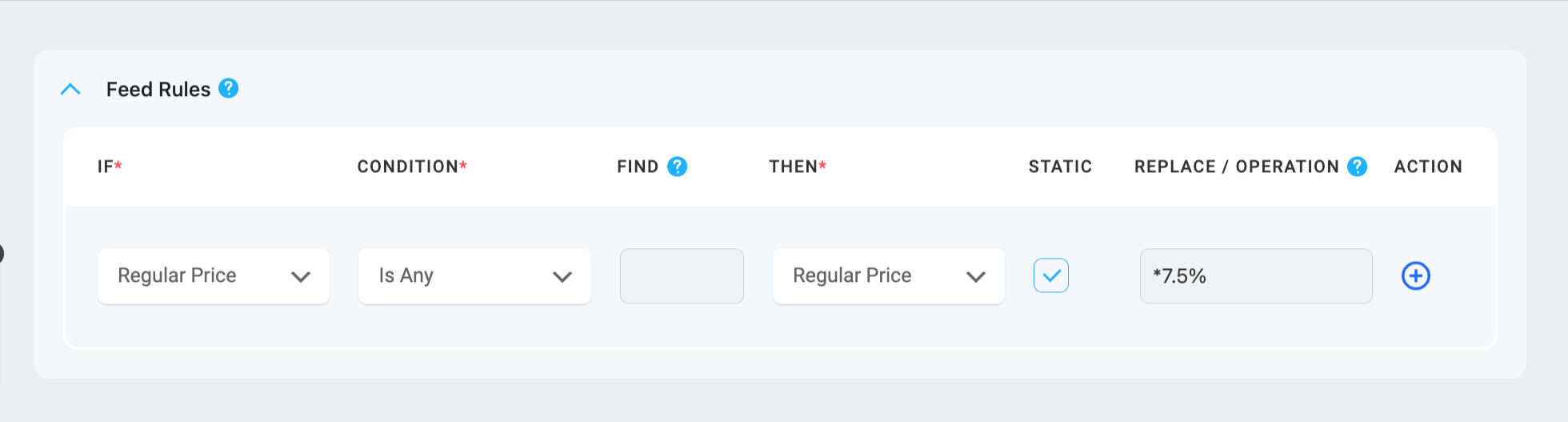Click the chevron arrow in THEN dropdown
This screenshot has width=1568, height=422.
pyautogui.click(x=975, y=277)
